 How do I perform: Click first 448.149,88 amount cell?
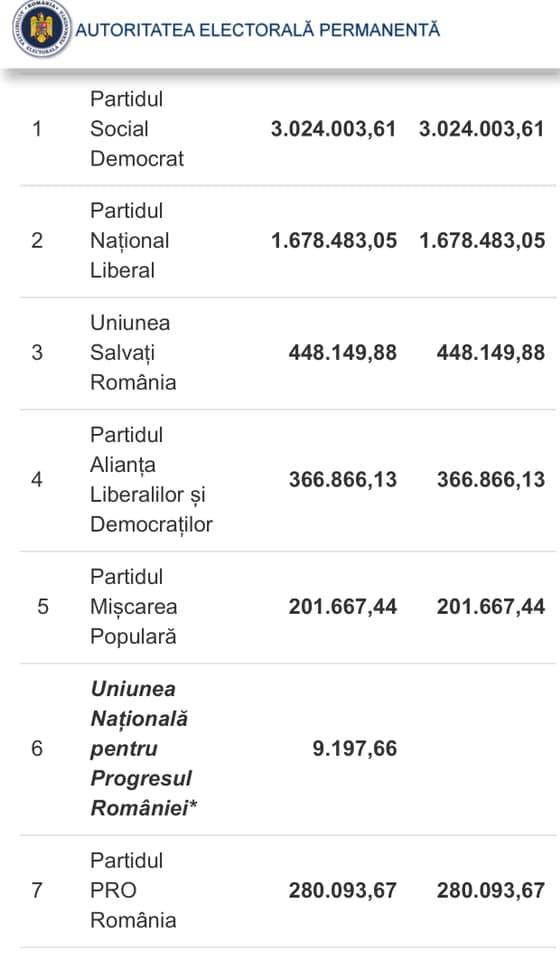[343, 353]
